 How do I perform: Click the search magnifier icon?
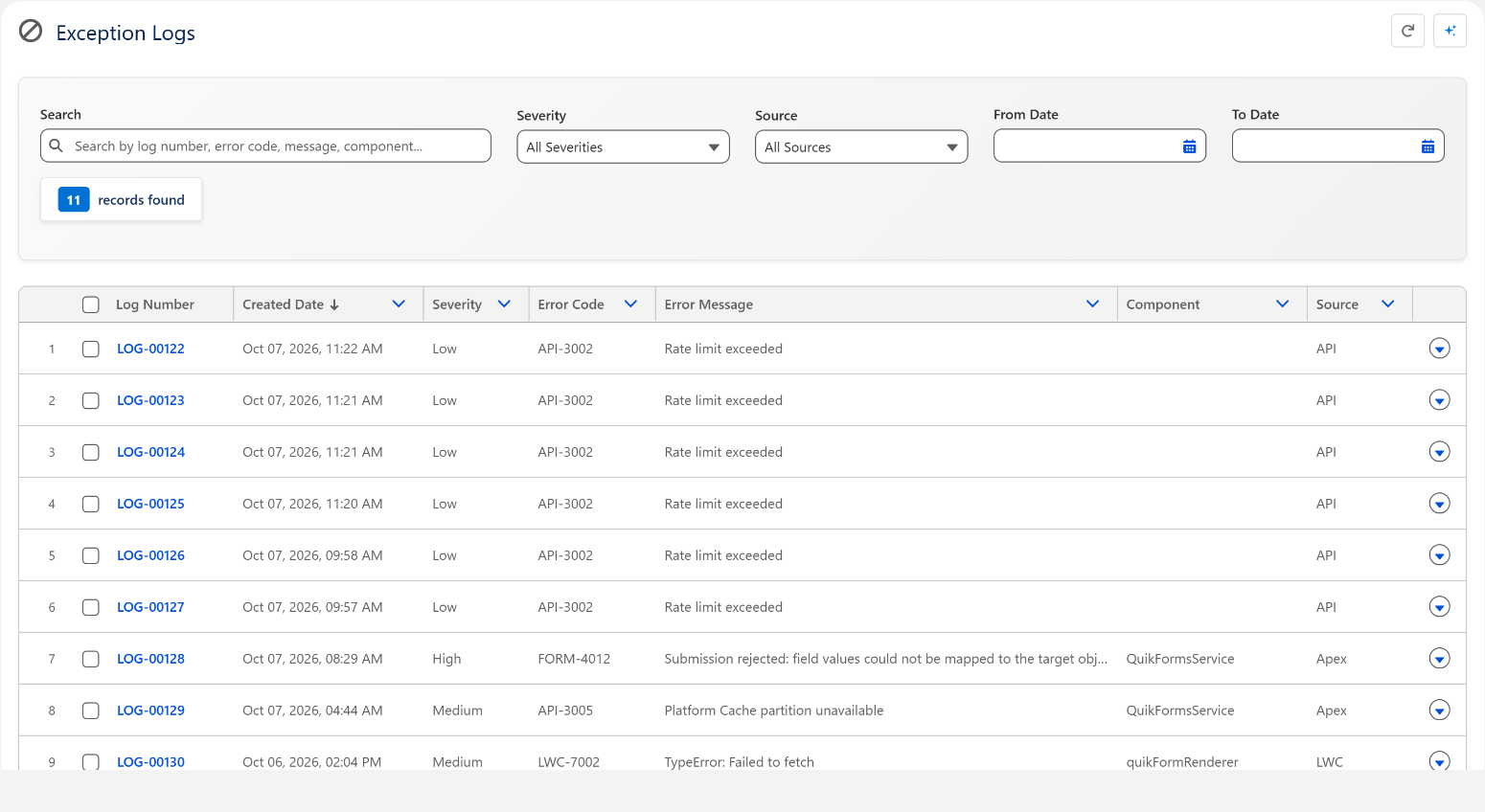(57, 146)
